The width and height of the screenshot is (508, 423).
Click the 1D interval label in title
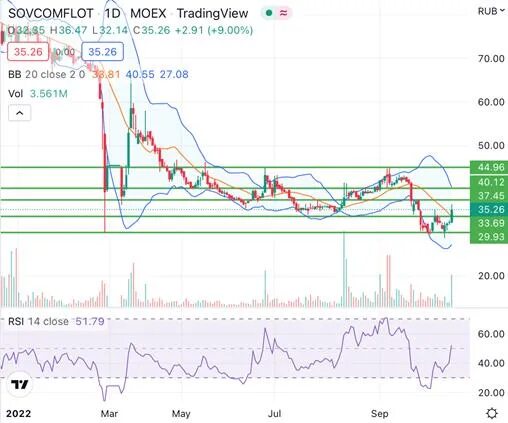[112, 13]
